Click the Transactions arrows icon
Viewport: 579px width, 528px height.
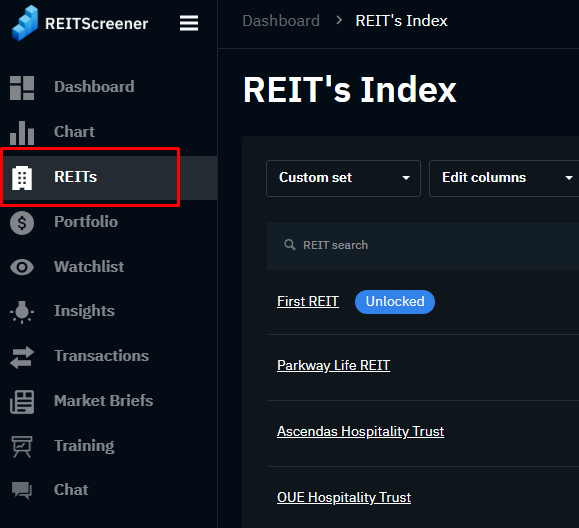point(22,357)
